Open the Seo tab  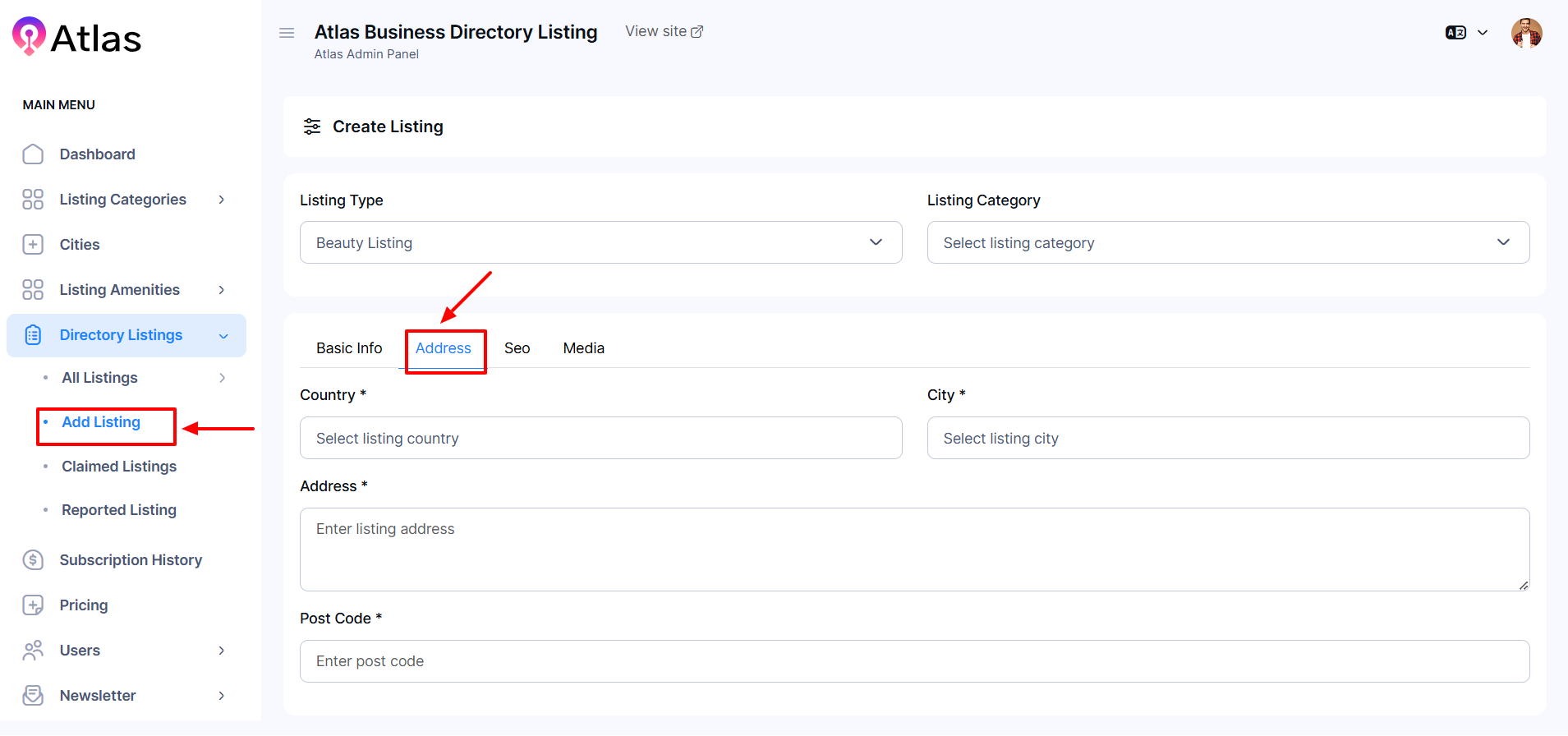point(517,348)
